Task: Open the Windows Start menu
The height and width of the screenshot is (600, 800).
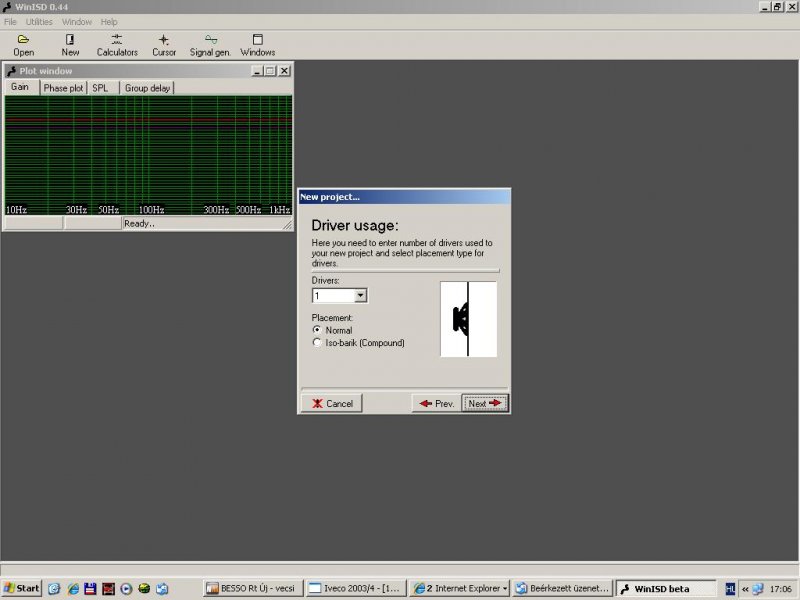Action: [x=21, y=588]
